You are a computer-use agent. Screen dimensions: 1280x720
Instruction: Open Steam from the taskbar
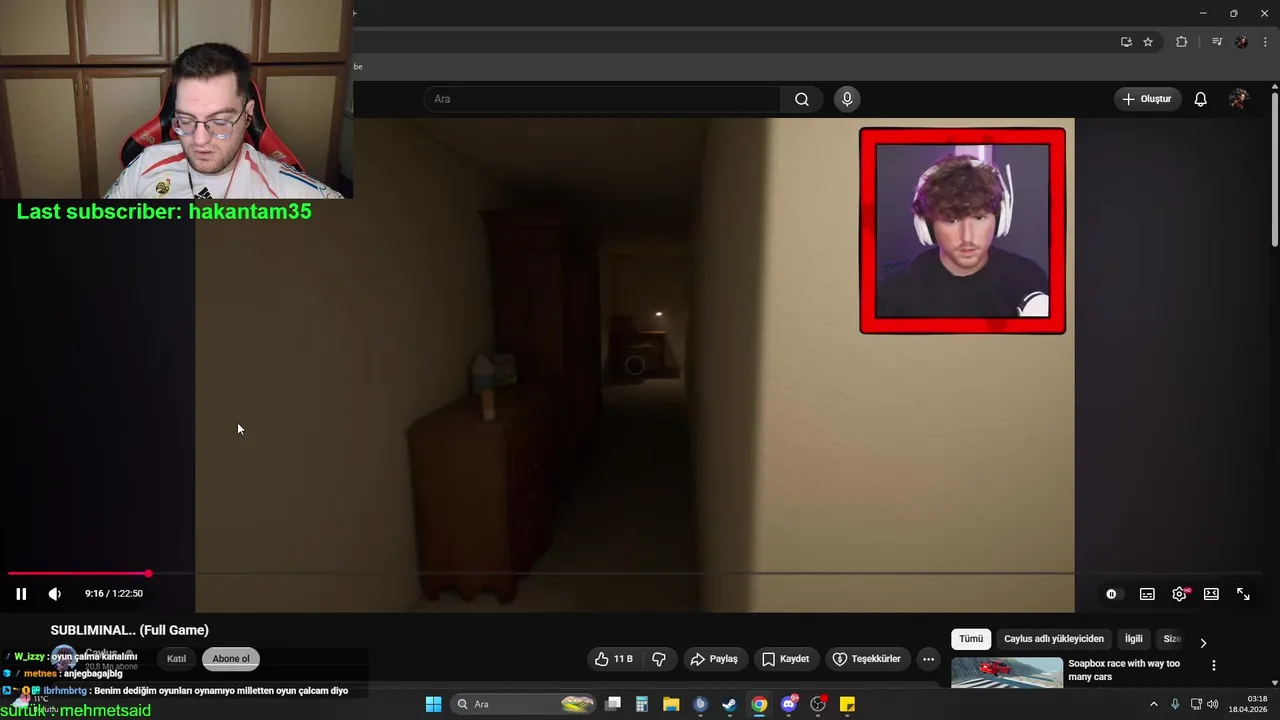[729, 704]
